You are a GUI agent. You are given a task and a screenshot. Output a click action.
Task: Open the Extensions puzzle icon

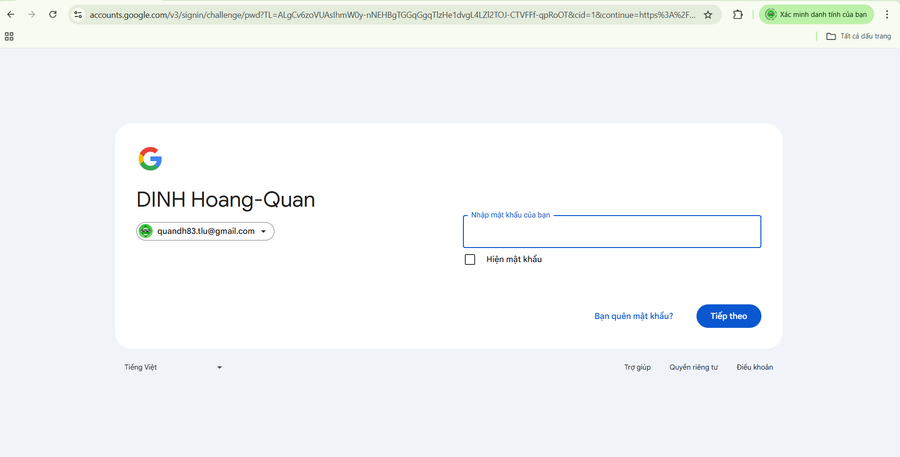(738, 15)
